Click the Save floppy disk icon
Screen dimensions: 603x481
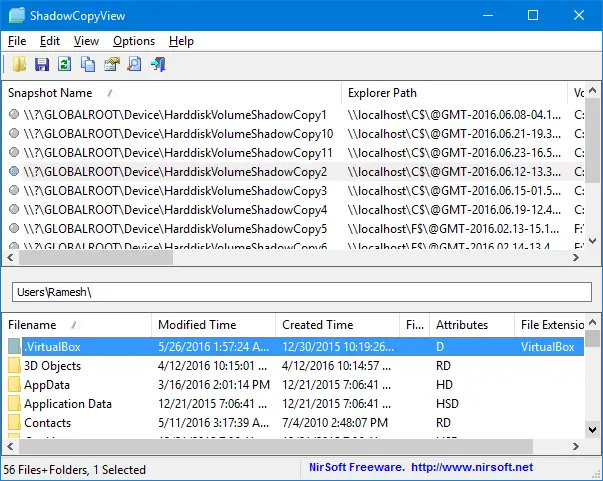(x=42, y=64)
